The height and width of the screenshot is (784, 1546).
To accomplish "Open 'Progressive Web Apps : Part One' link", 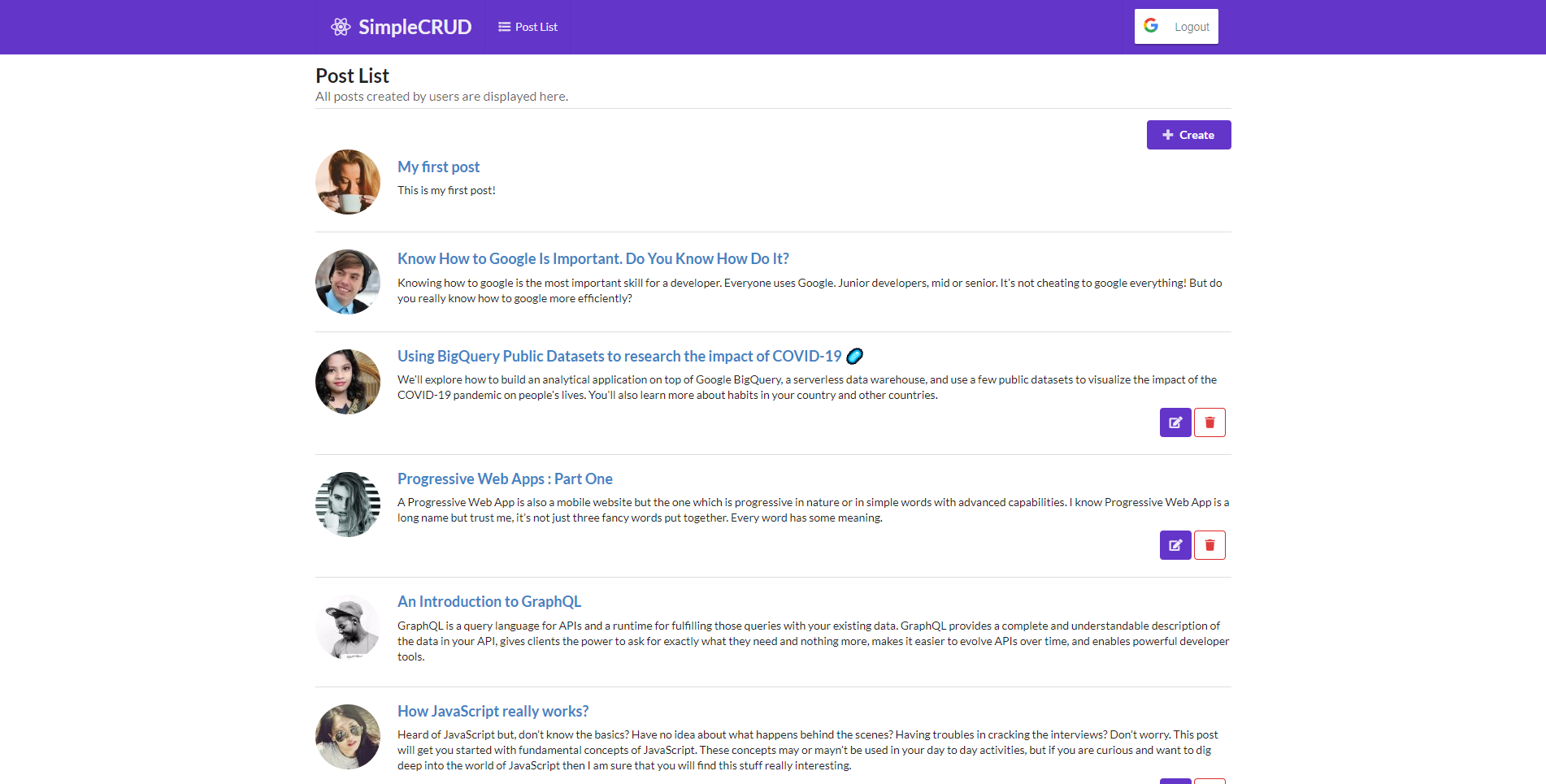I will tap(505, 479).
